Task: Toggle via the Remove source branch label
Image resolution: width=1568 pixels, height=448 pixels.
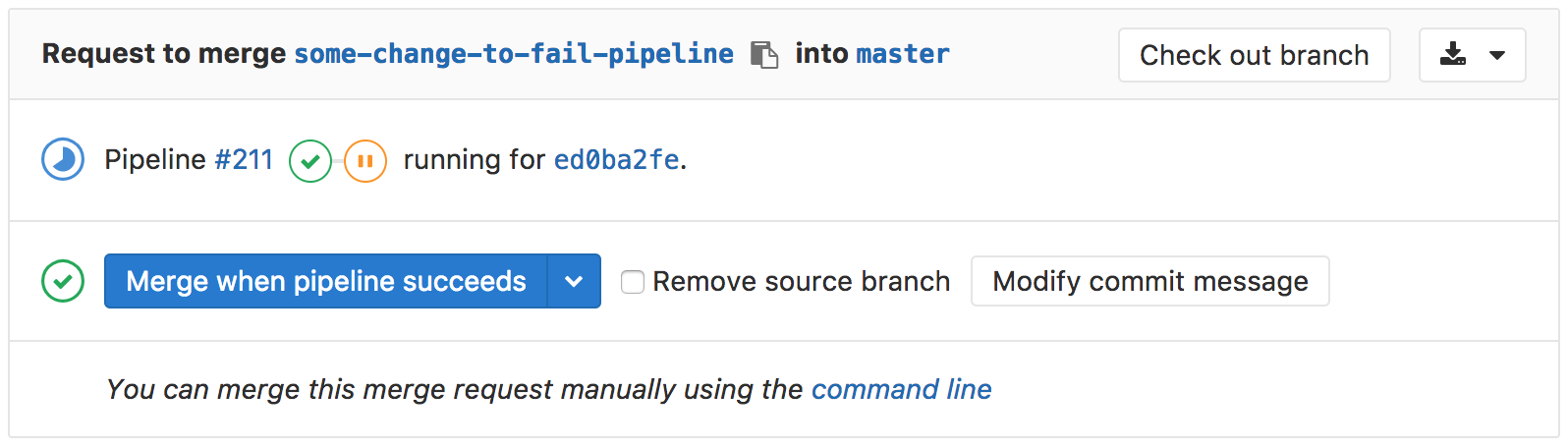Action: (x=801, y=282)
